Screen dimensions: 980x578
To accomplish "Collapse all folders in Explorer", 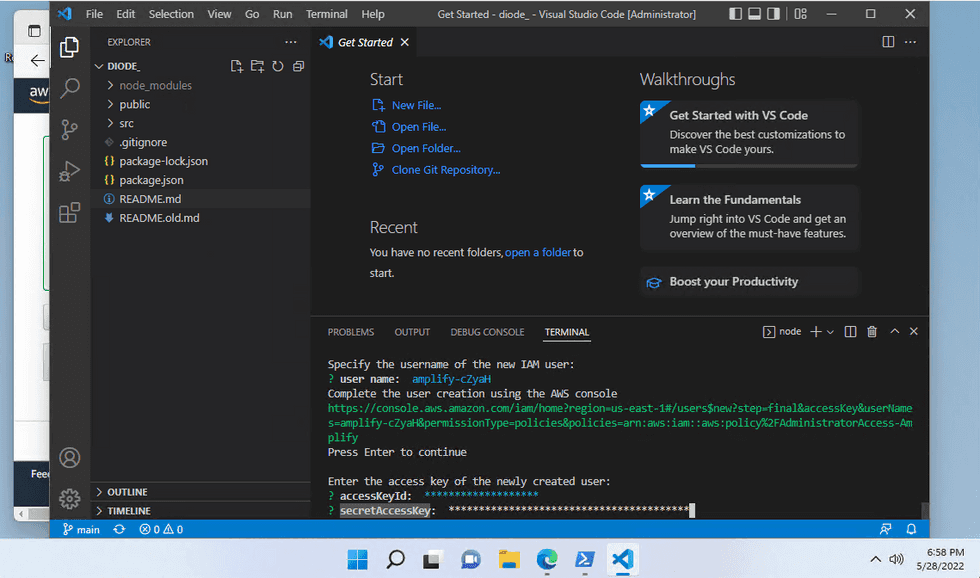I will 299,66.
